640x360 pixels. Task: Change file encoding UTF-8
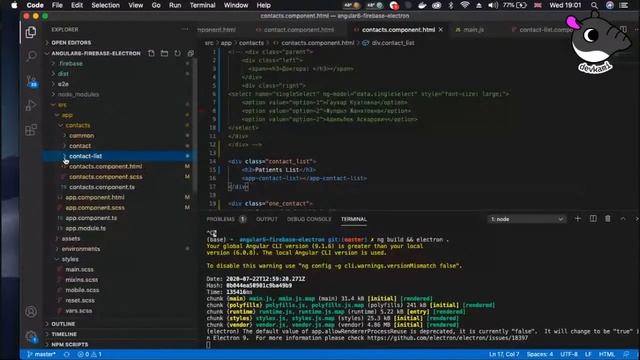pos(569,354)
